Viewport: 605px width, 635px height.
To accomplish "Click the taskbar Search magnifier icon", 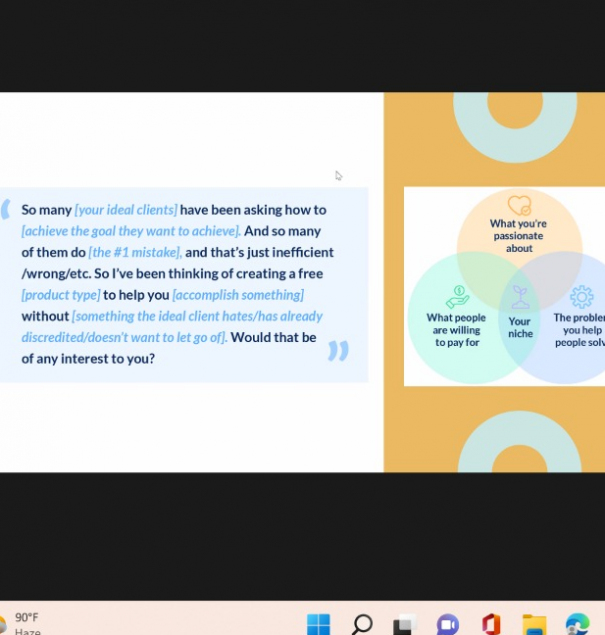I will pyautogui.click(x=362, y=624).
